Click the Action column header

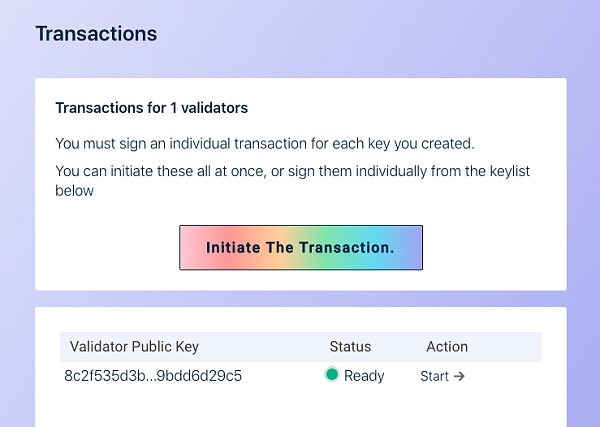coord(447,347)
